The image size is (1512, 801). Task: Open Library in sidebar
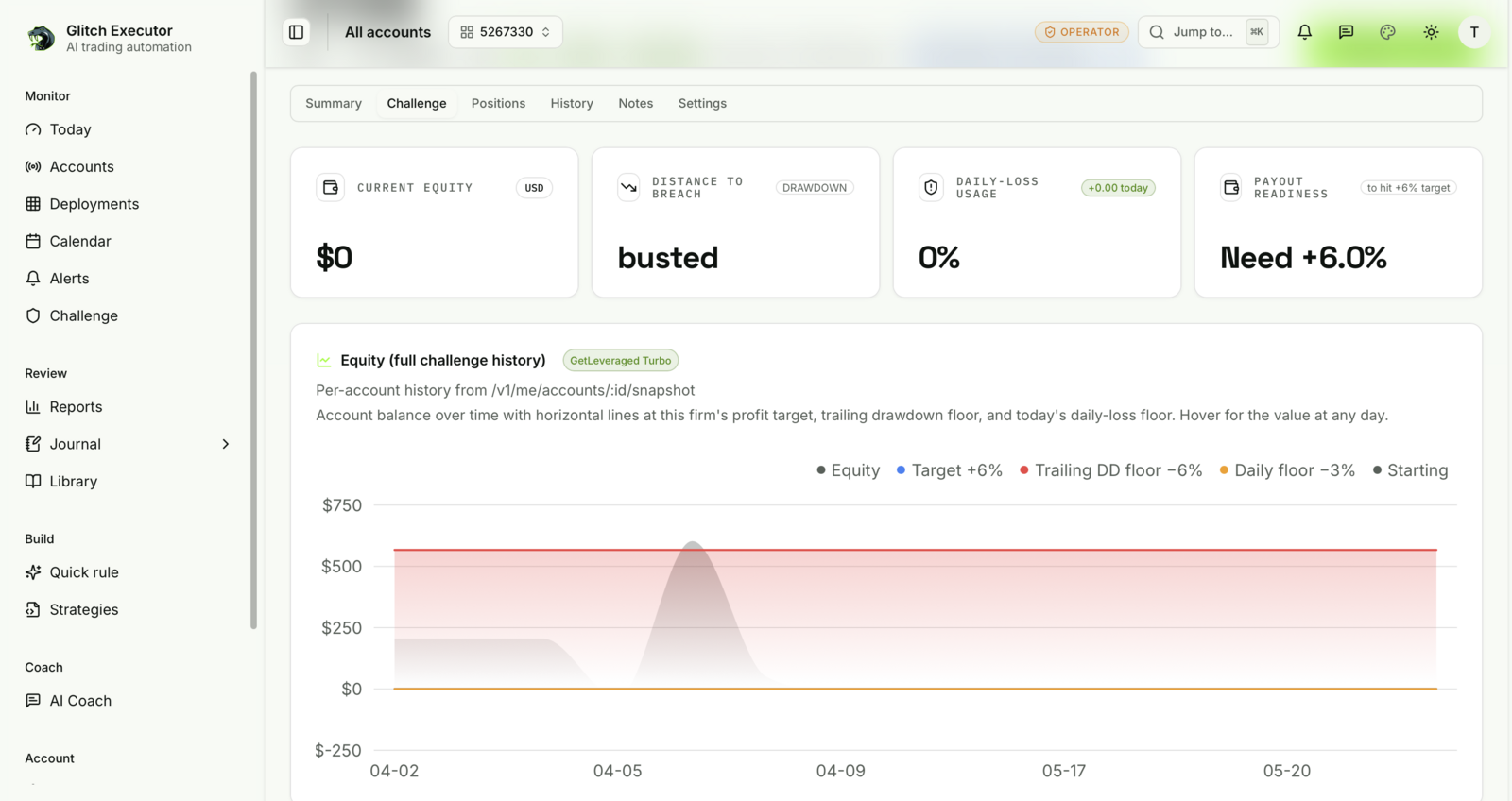[x=73, y=482]
